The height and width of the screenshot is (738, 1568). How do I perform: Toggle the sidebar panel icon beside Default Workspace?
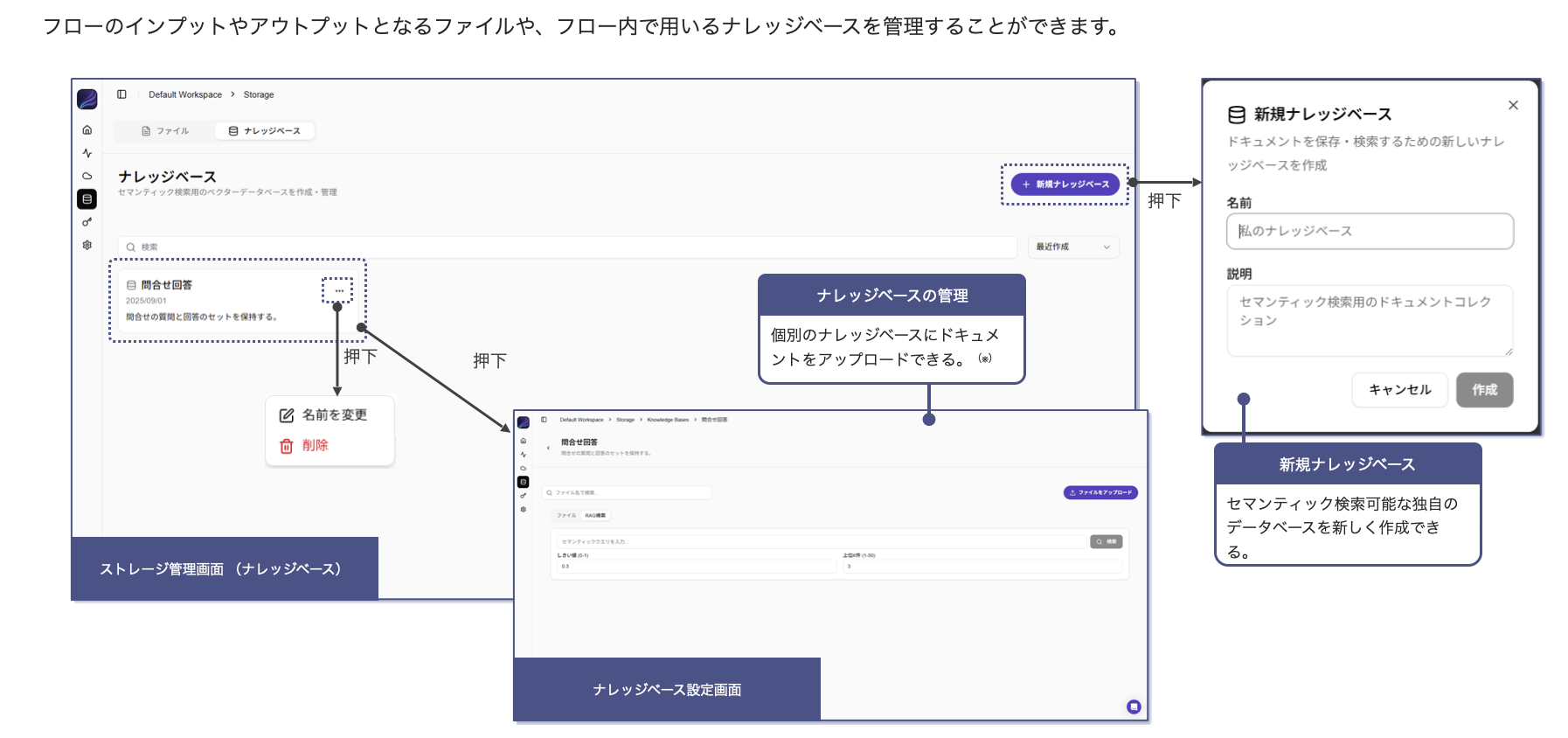point(122,94)
